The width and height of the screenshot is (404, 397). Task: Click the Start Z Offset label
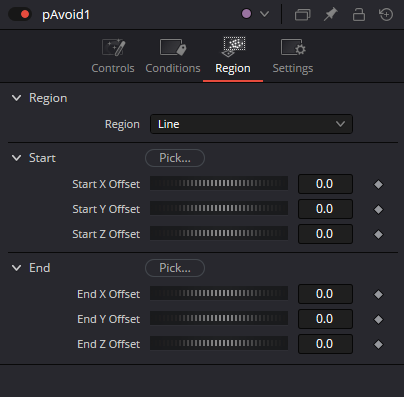[x=106, y=234]
